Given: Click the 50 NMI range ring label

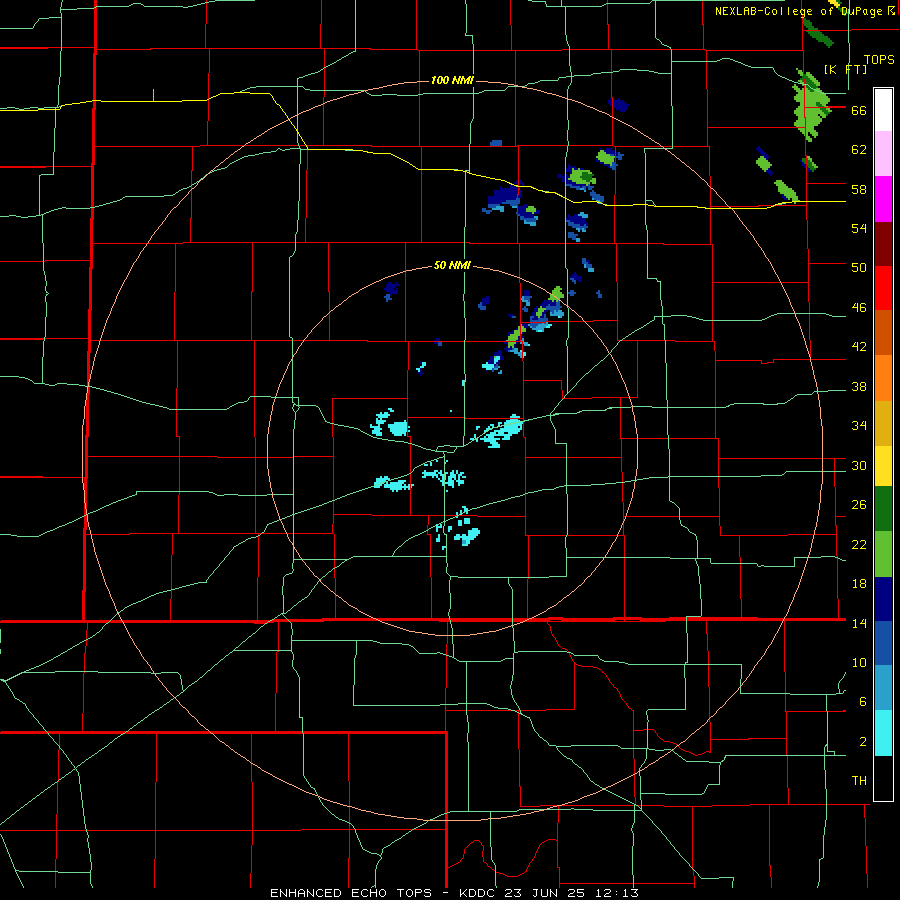Looking at the screenshot, I should pos(452,265).
